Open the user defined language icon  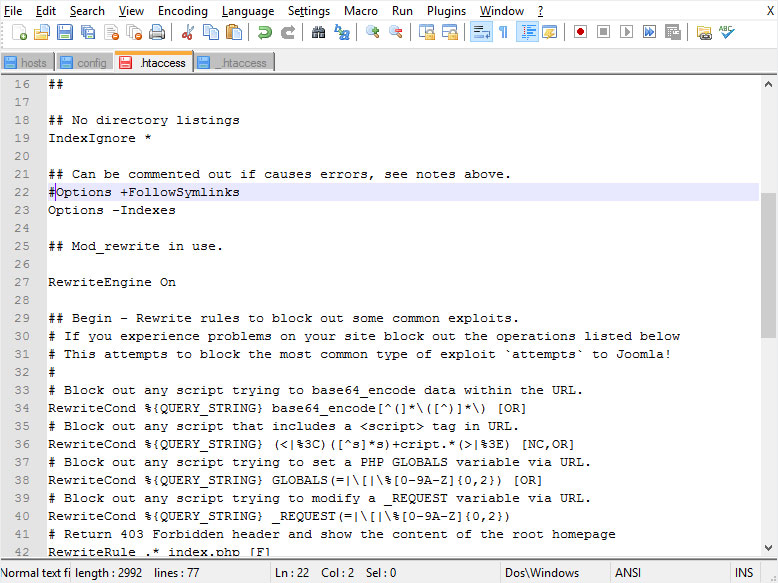(550, 32)
